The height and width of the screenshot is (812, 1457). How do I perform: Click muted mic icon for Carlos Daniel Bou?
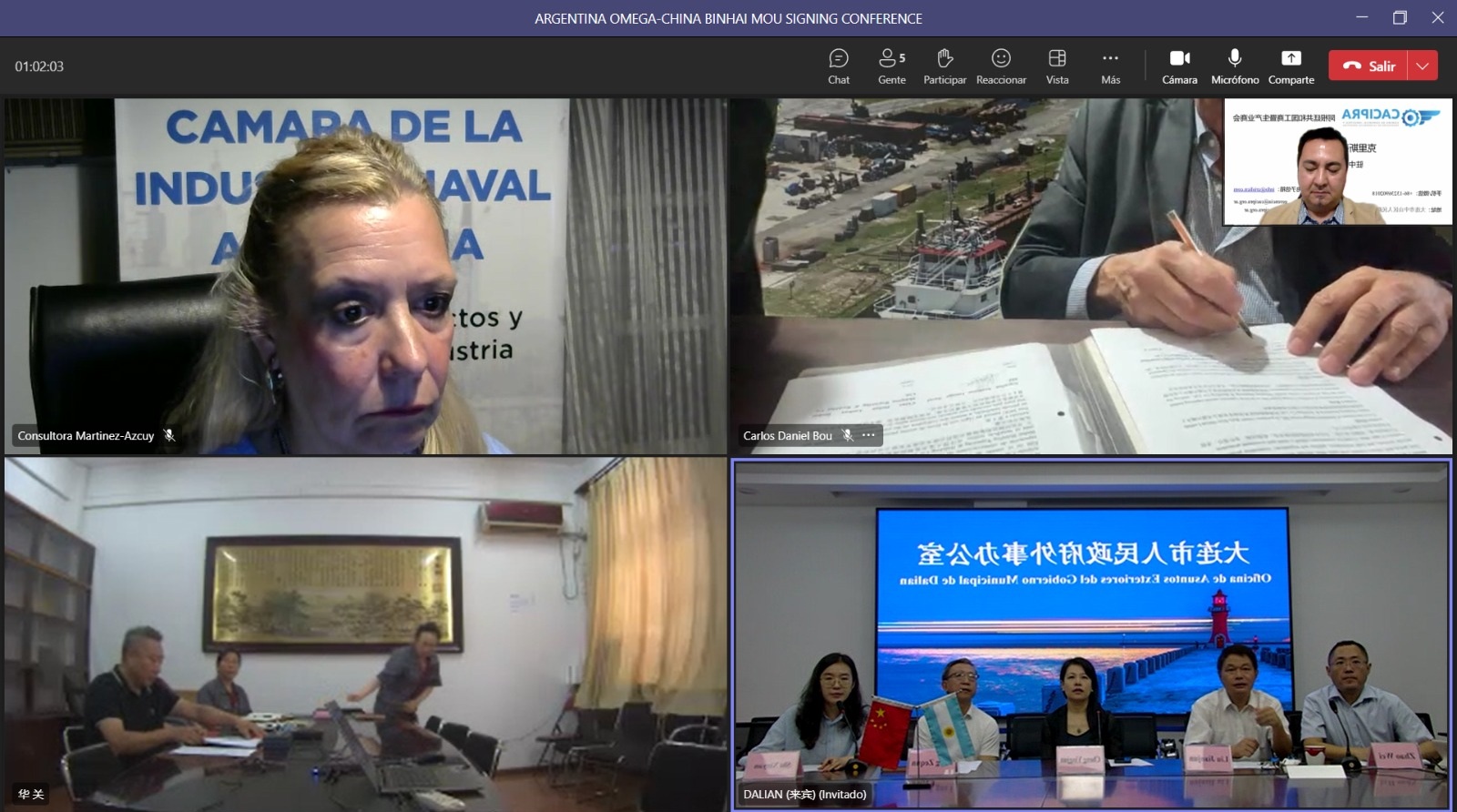[847, 435]
